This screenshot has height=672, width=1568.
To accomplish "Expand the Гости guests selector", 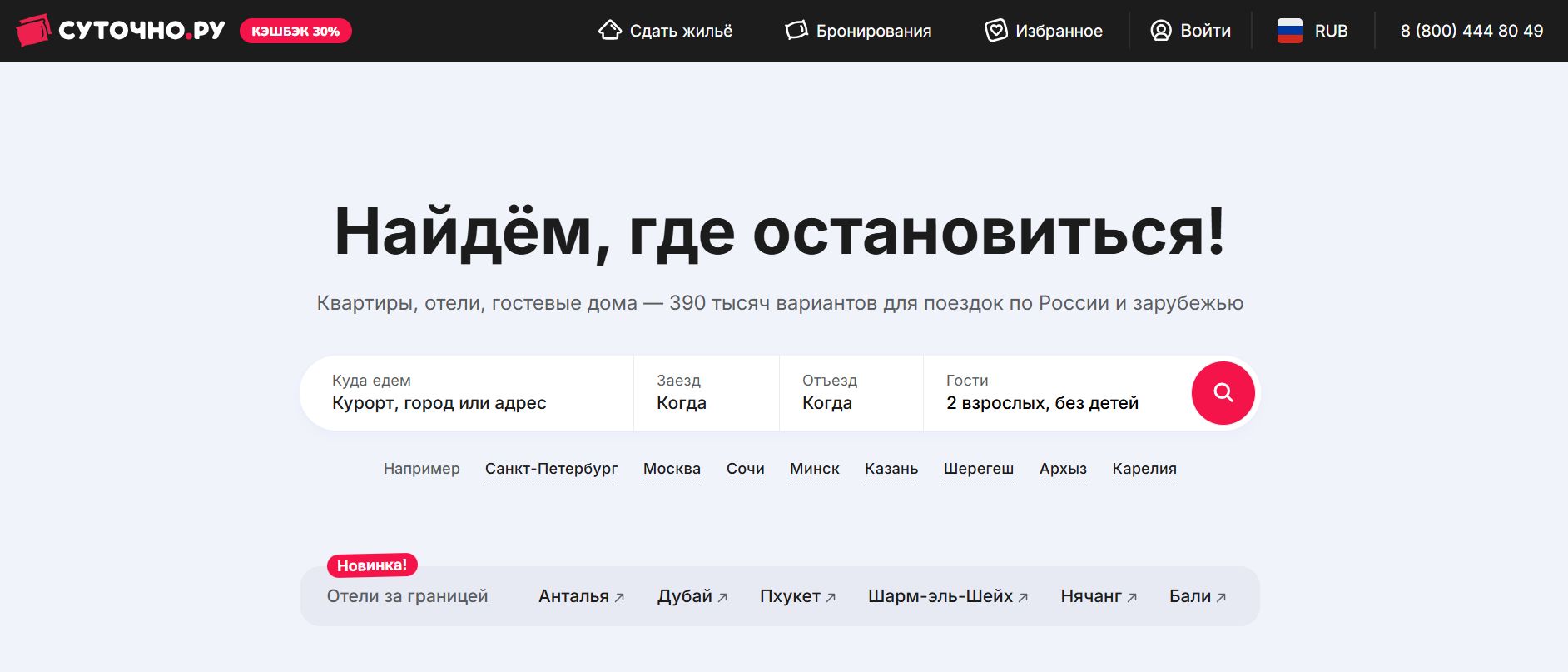I will (1055, 393).
